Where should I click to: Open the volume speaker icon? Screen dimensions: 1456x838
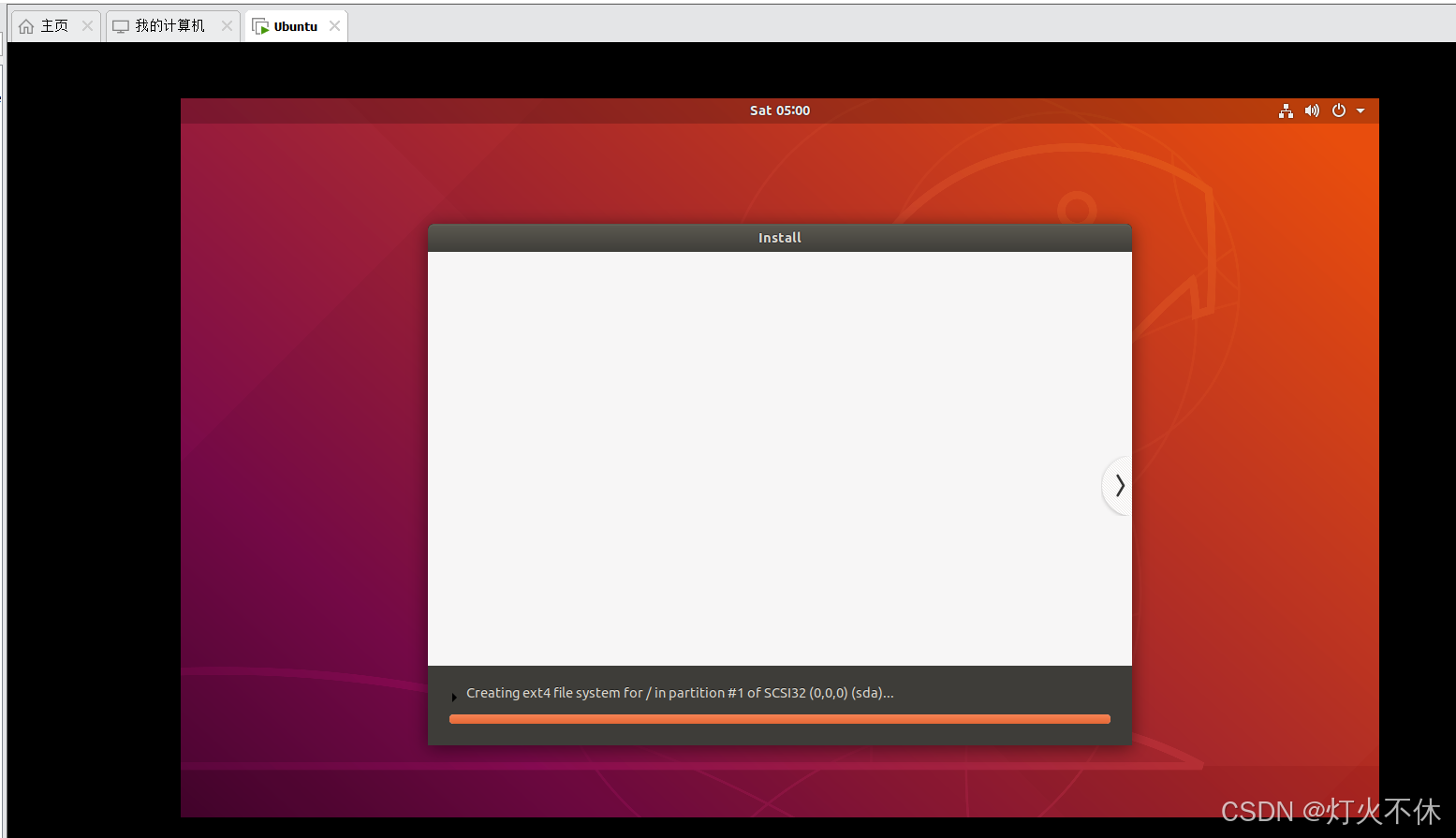[1312, 110]
